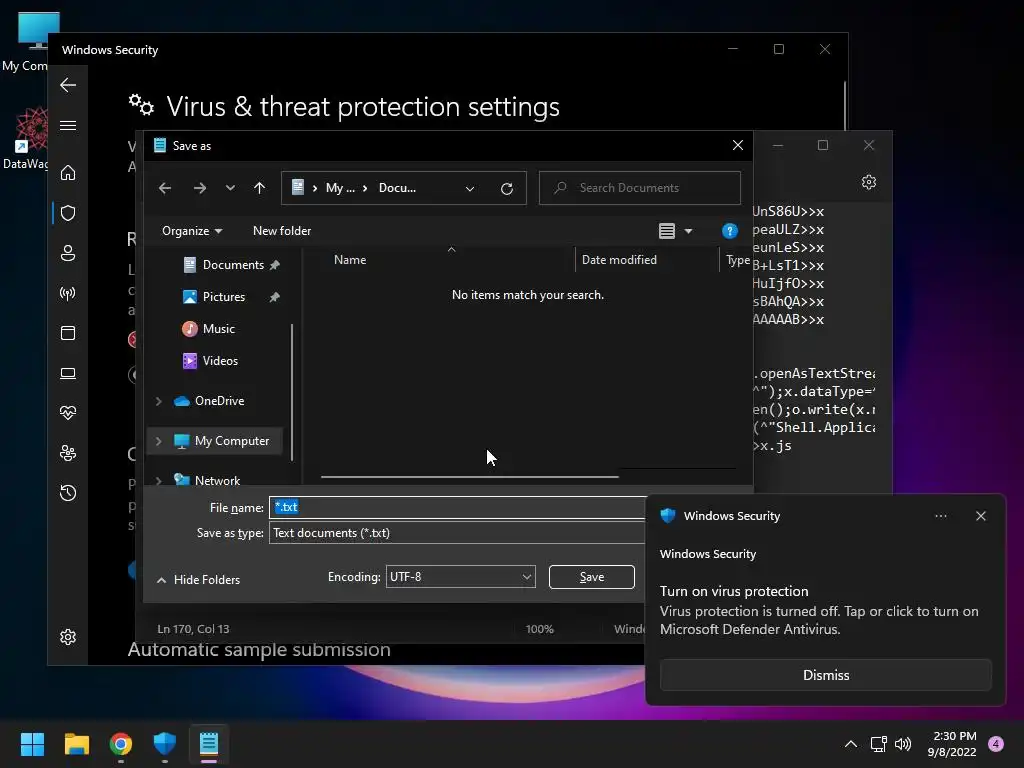Click Forward arrow in Save as dialog

click(x=200, y=188)
